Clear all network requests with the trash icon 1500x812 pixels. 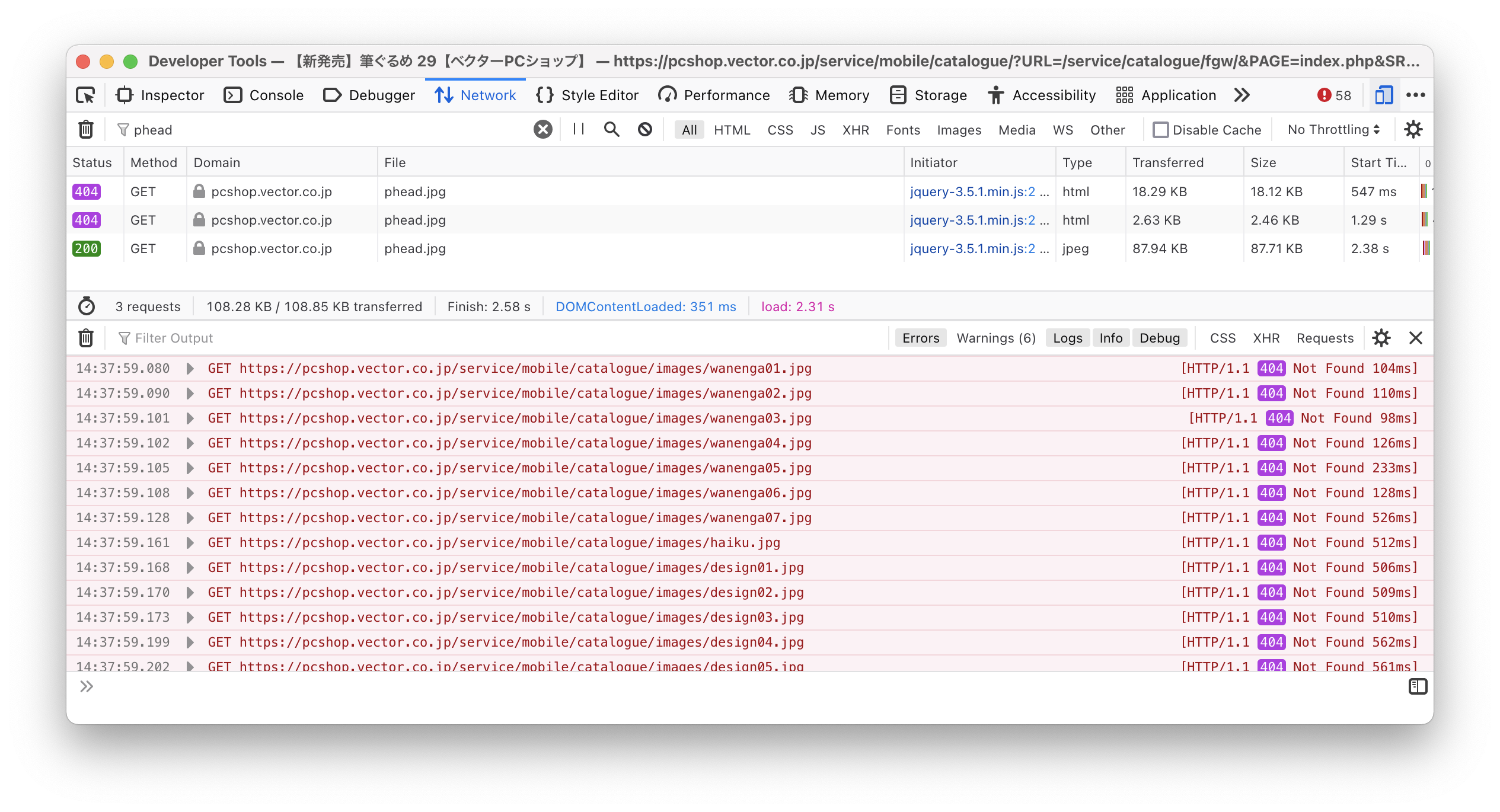[x=85, y=129]
